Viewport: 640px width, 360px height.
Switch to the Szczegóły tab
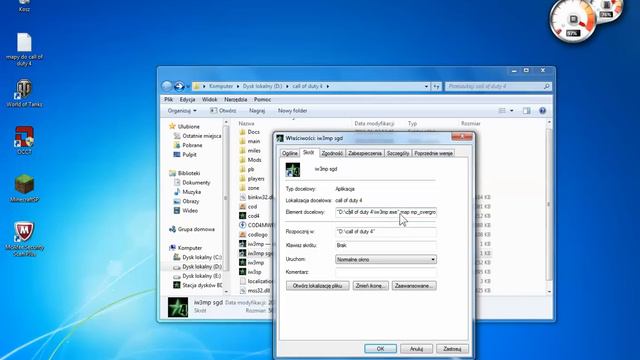[x=398, y=153]
